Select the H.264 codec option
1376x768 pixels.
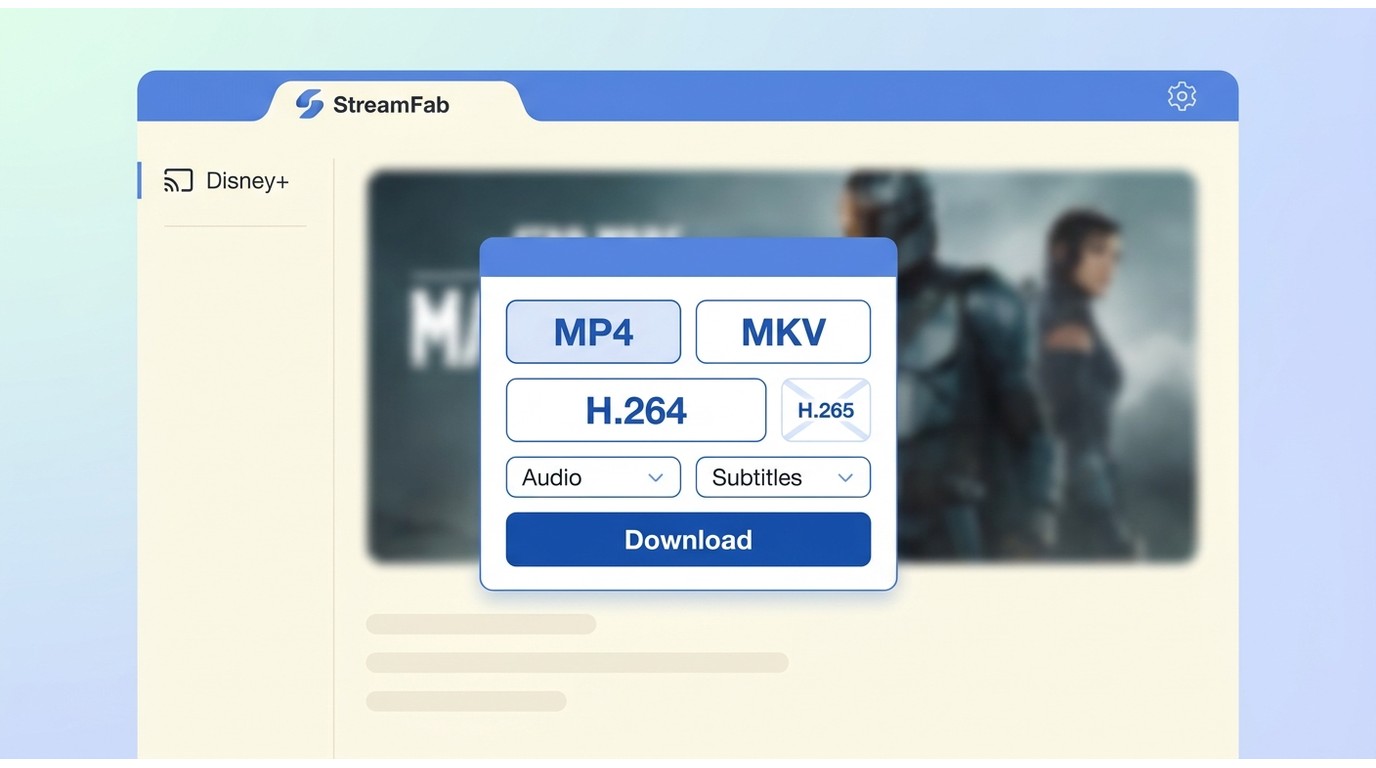click(x=636, y=410)
